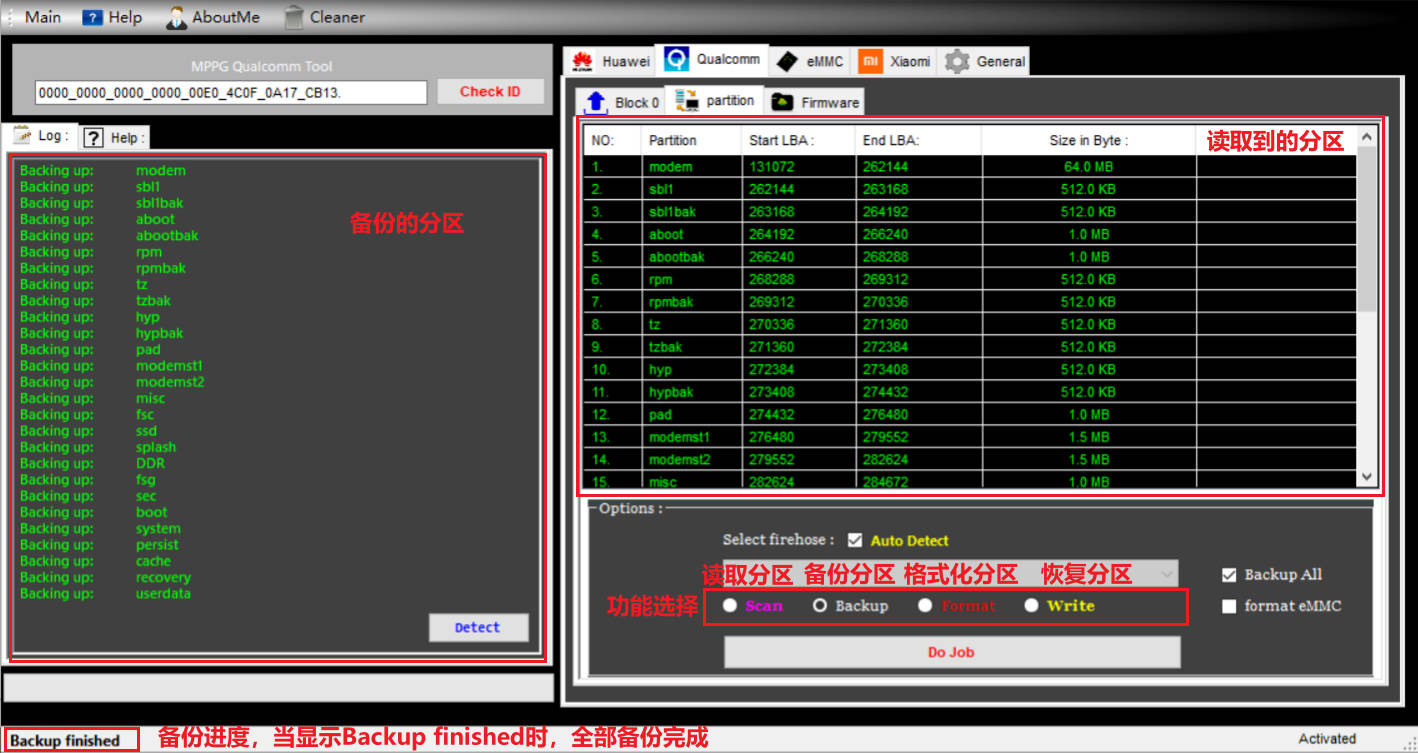Click the Huawei logo tab icon
Image resolution: width=1418 pixels, height=753 pixels.
[582, 62]
